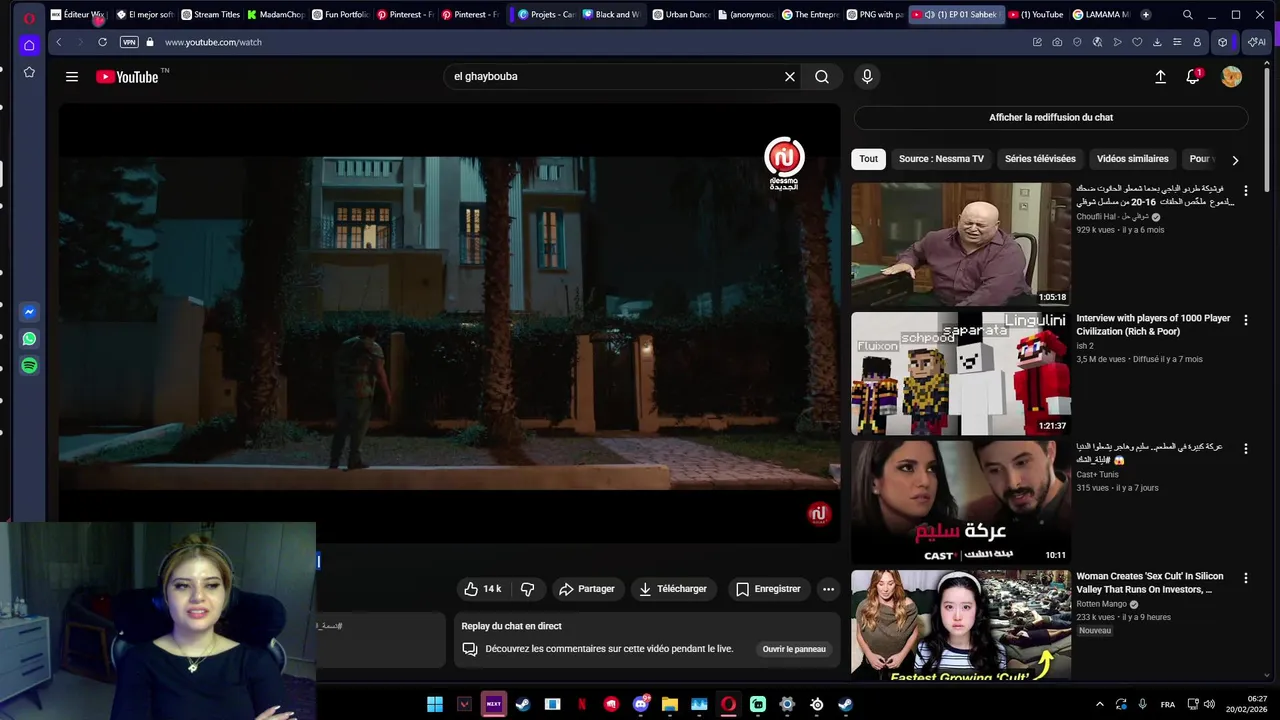Open the 1:05:18 video thumbnail
This screenshot has height=720, width=1280.
coord(961,244)
